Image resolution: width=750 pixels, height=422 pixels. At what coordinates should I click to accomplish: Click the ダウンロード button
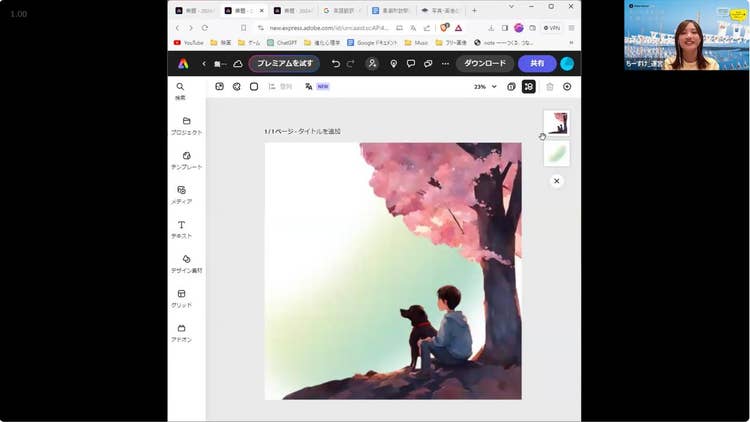tap(485, 64)
